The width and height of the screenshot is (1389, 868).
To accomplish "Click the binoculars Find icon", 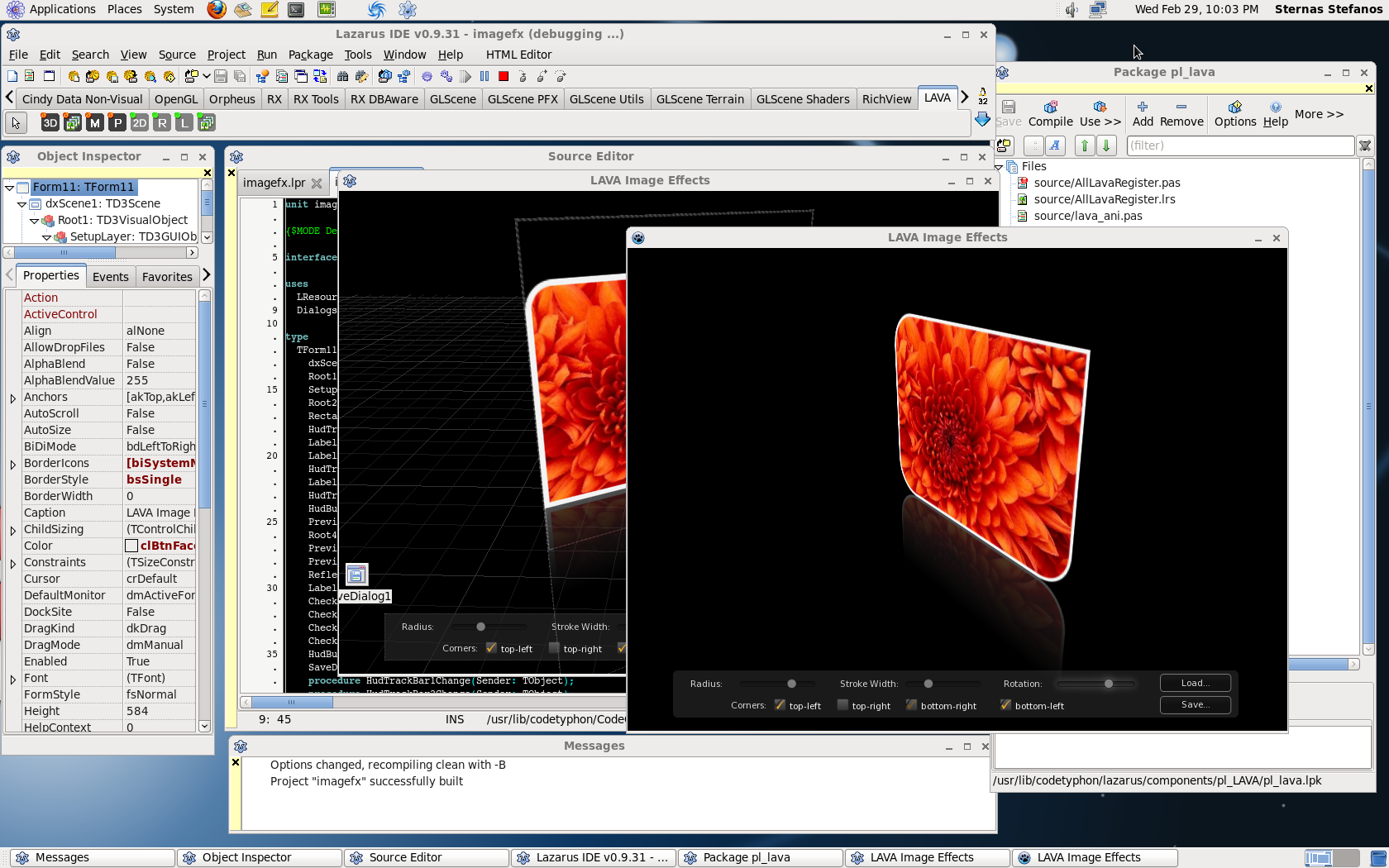I will click(x=342, y=76).
